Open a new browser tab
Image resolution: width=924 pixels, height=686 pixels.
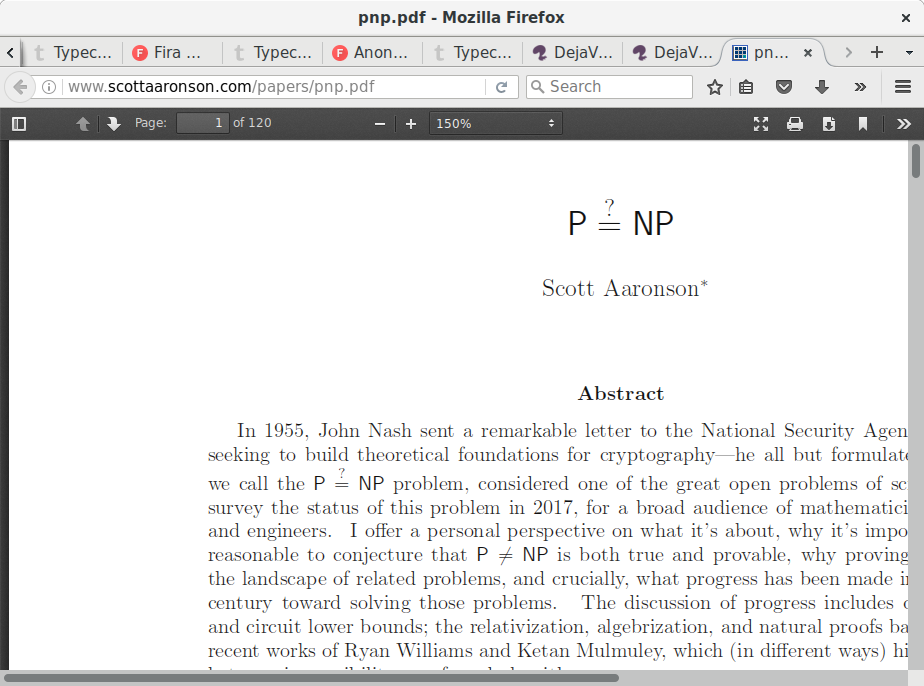[x=877, y=53]
